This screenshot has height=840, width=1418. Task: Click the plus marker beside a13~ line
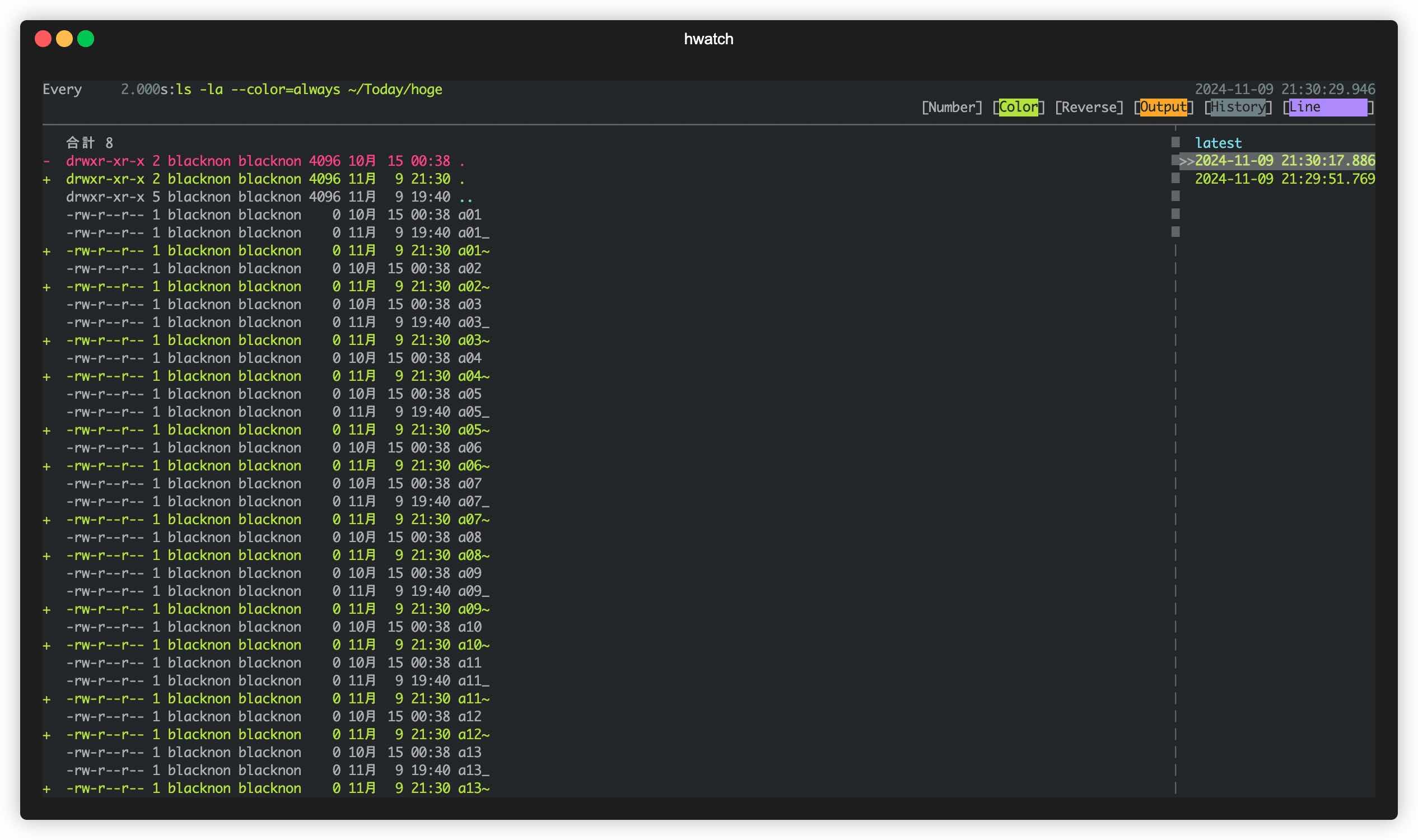[x=46, y=788]
